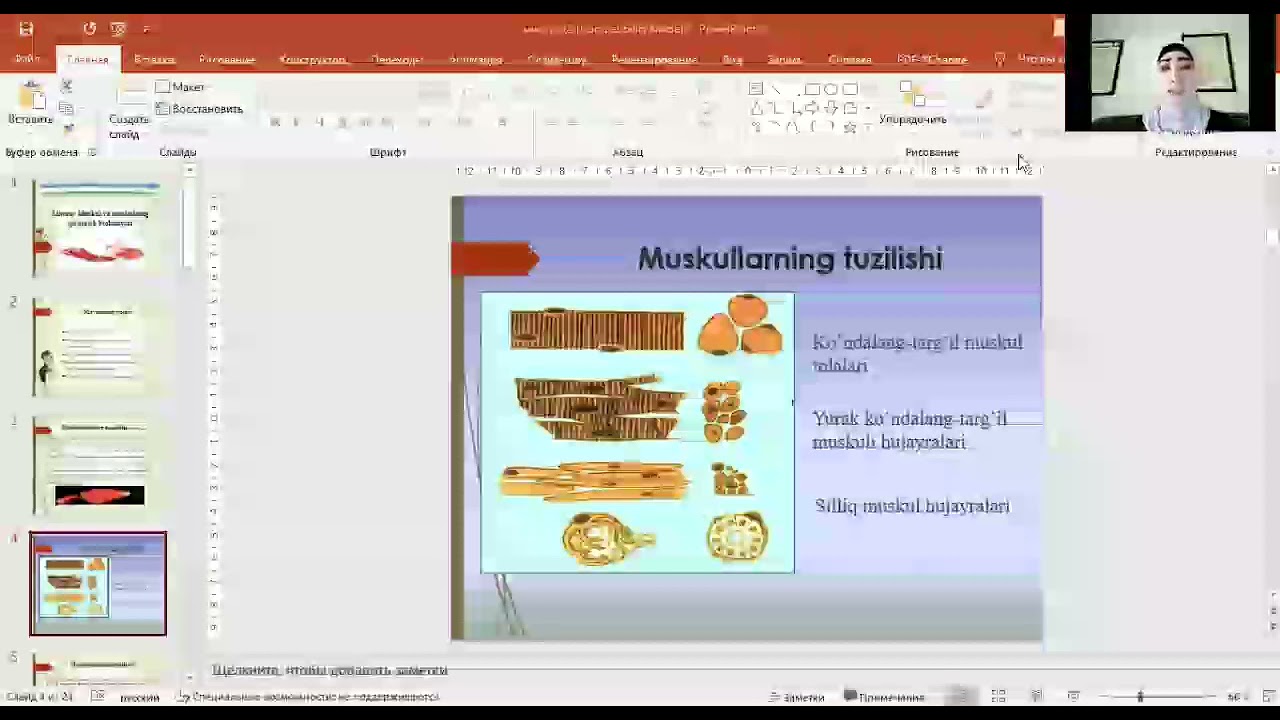This screenshot has height=720, width=1280.
Task: Select the Text Box shape in the gallery
Action: (x=756, y=89)
